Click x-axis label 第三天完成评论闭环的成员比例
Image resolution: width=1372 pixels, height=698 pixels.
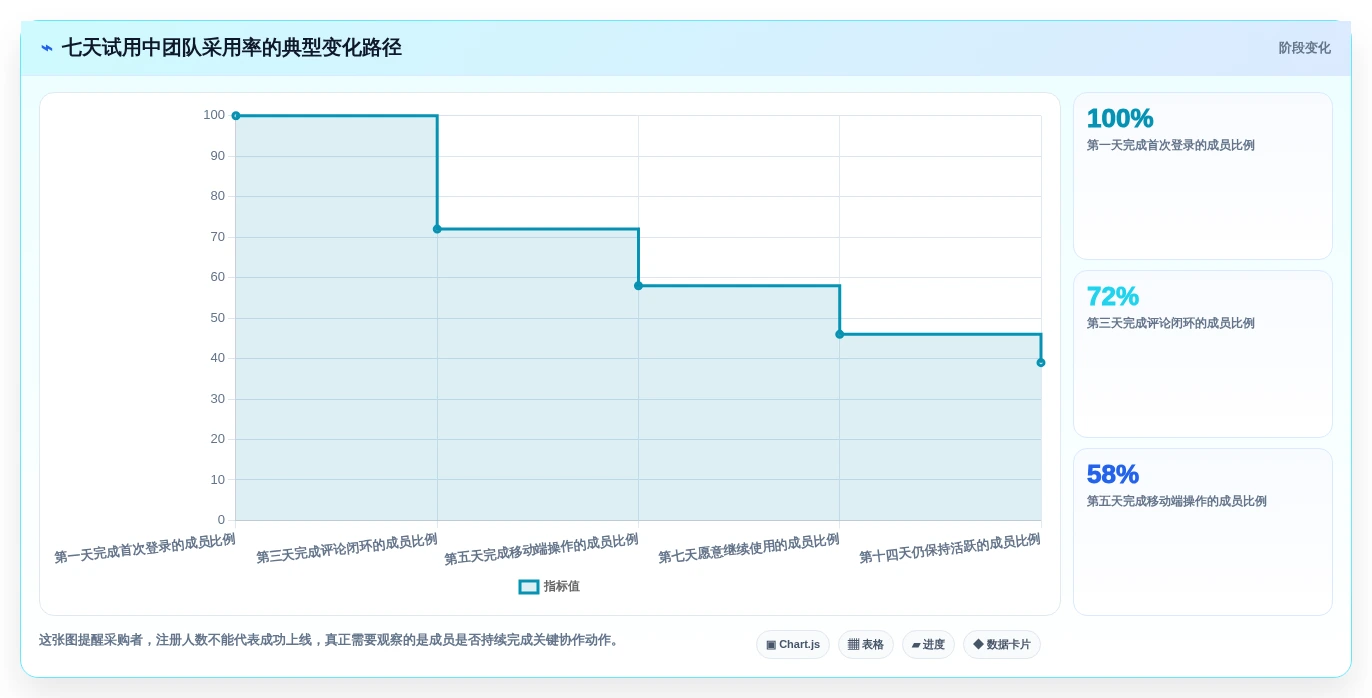tap(347, 549)
